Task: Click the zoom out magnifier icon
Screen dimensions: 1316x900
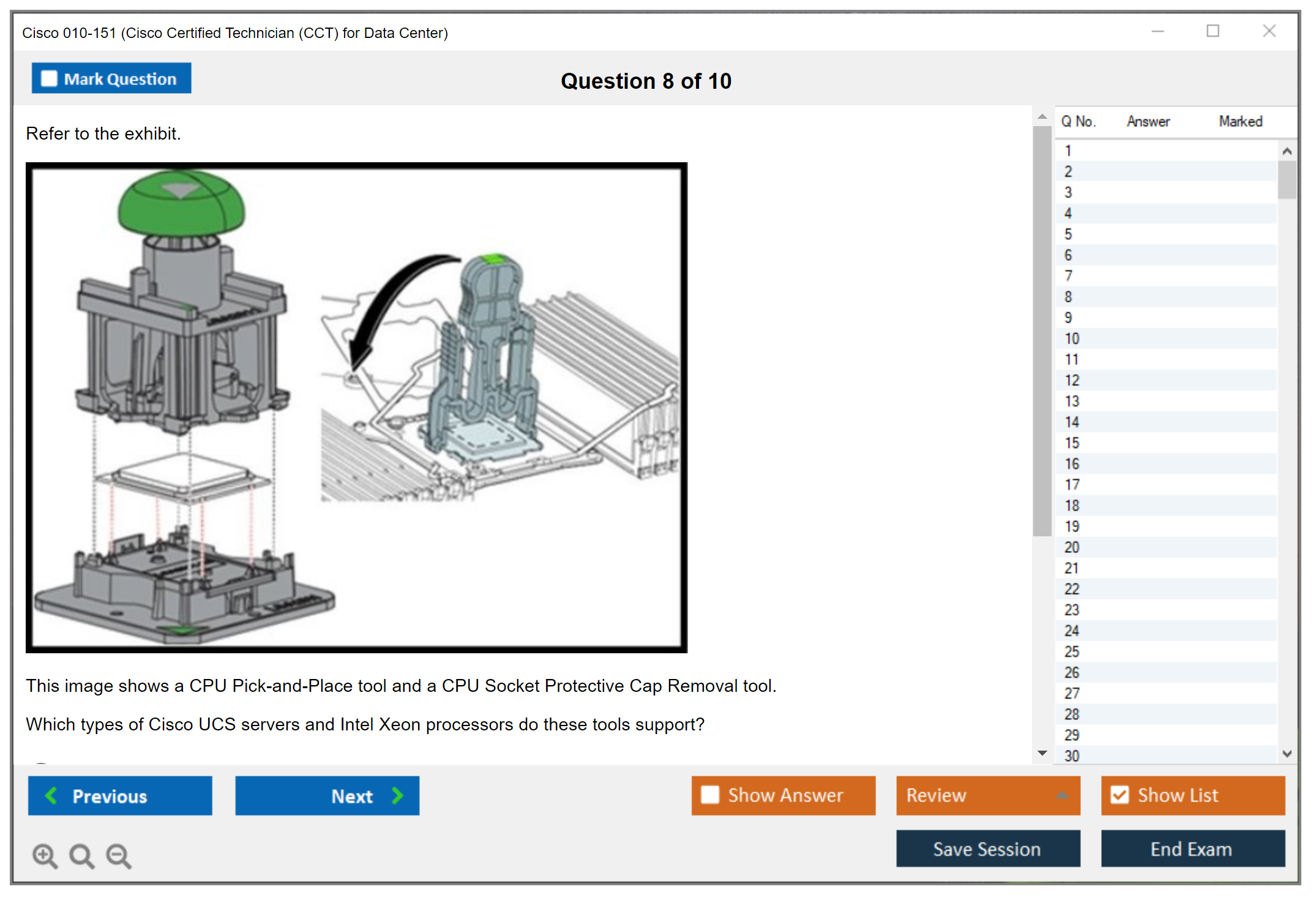Action: pos(118,855)
